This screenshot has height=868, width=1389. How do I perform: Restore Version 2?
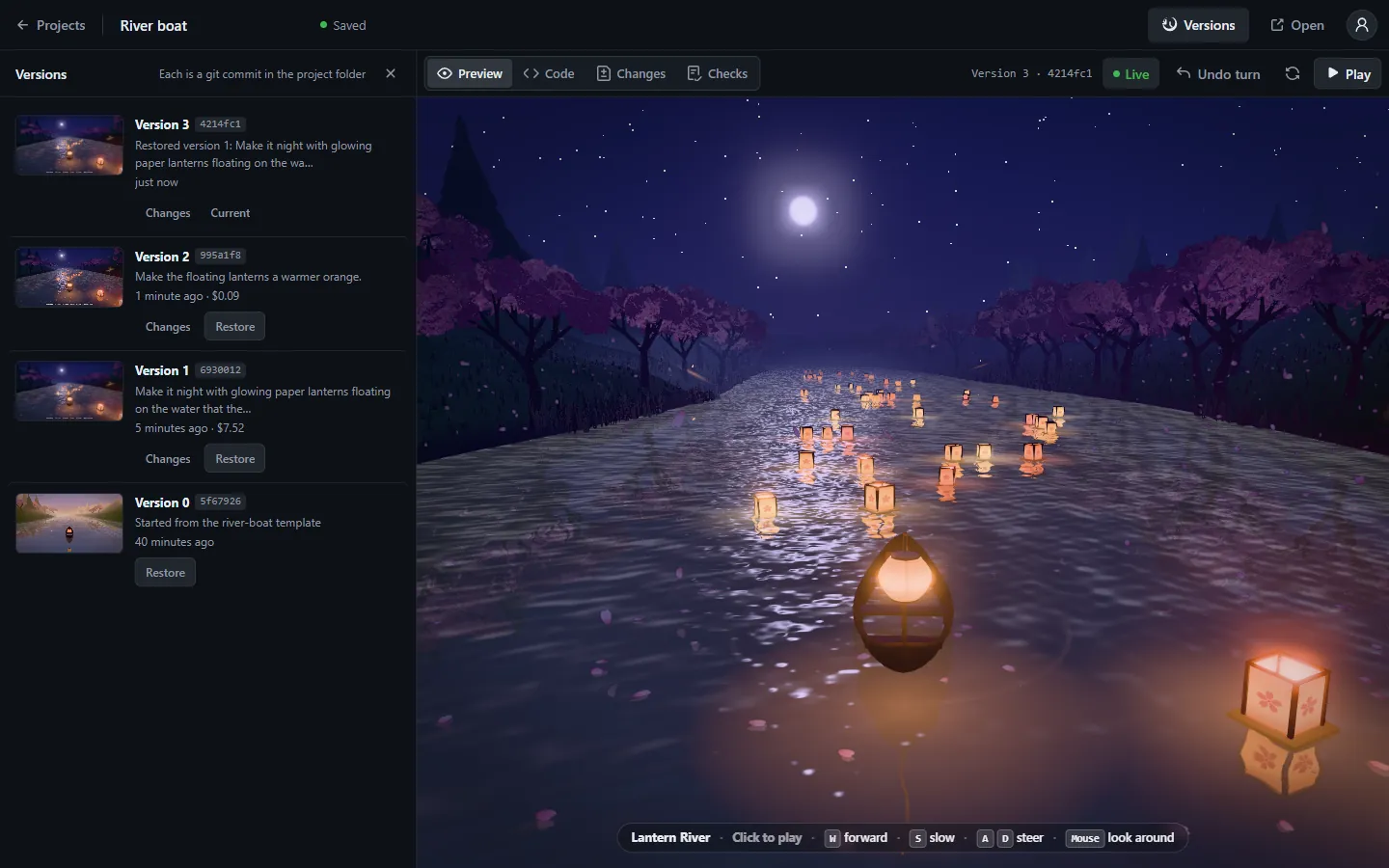235,326
